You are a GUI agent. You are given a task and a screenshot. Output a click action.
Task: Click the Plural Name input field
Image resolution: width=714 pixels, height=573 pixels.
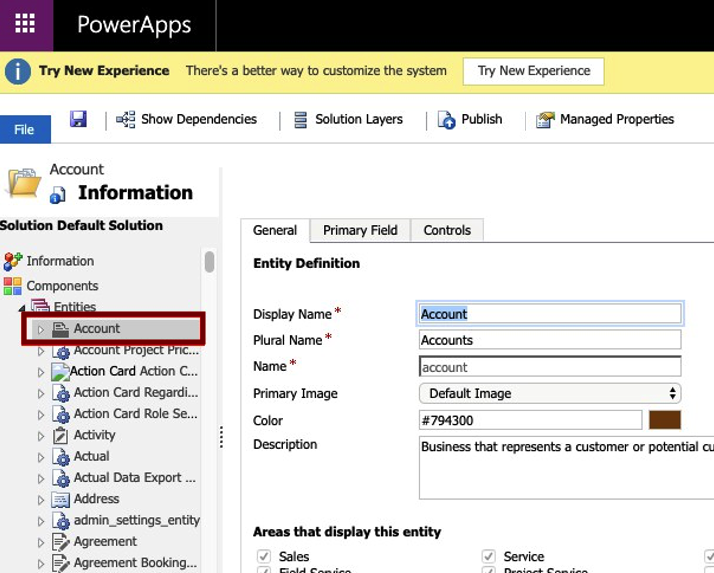(550, 340)
